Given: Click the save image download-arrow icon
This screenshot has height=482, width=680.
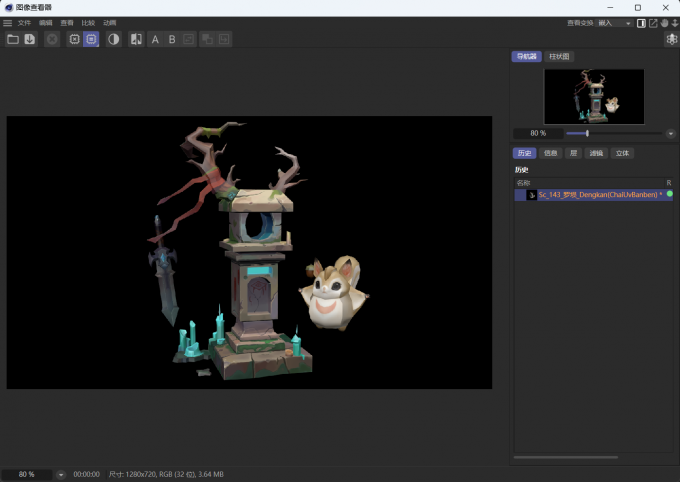Looking at the screenshot, I should click(x=29, y=39).
